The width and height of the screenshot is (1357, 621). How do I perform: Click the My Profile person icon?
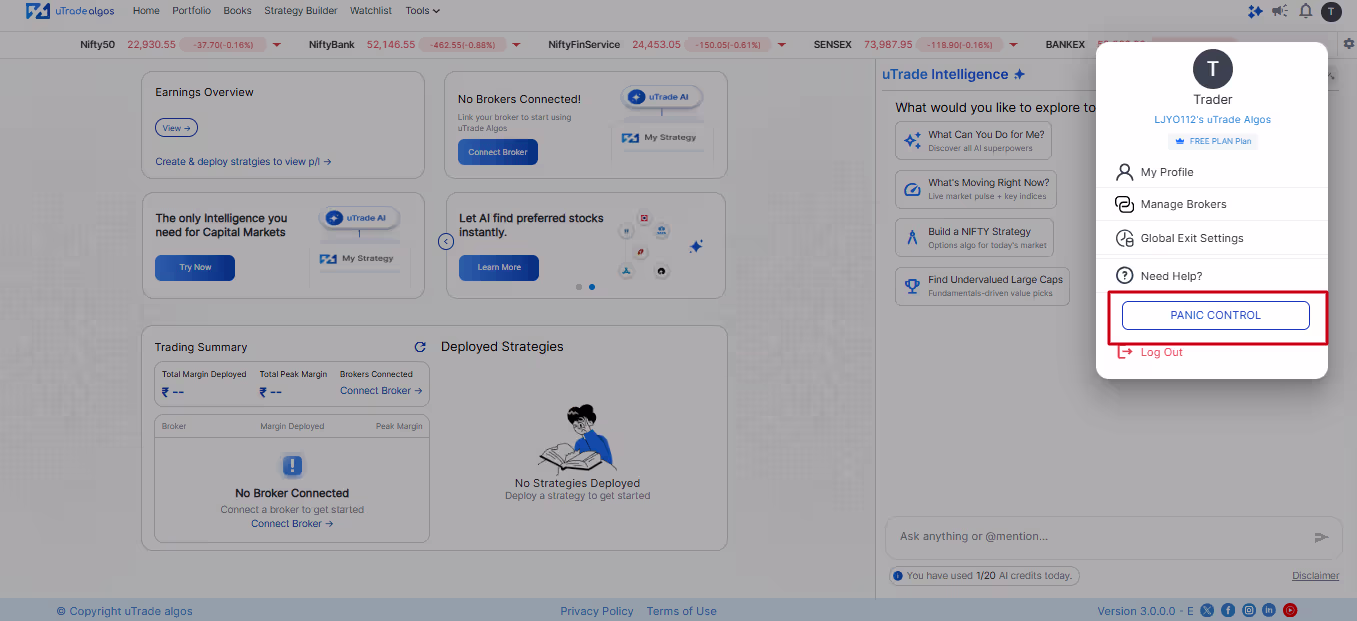point(1124,172)
